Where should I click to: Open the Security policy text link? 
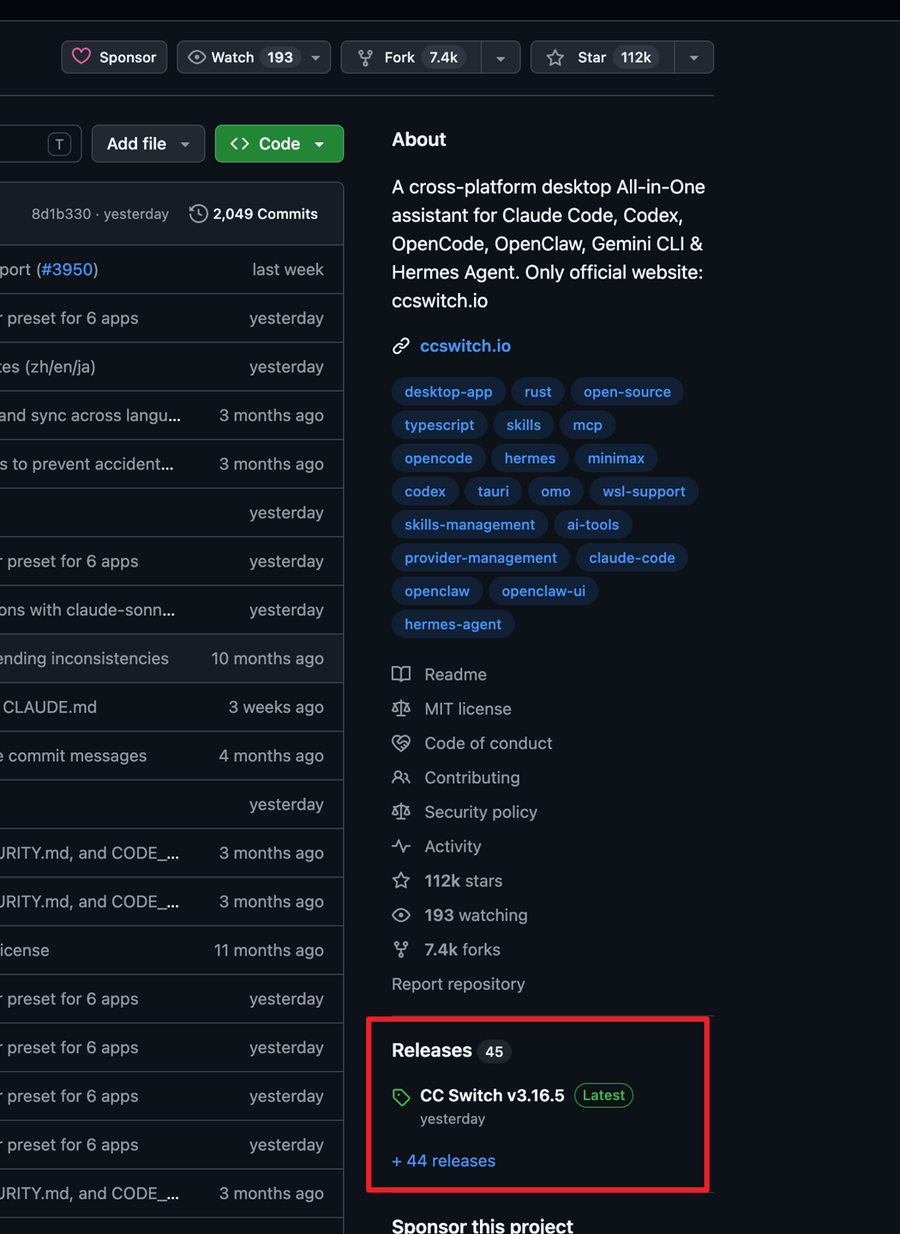click(x=481, y=812)
